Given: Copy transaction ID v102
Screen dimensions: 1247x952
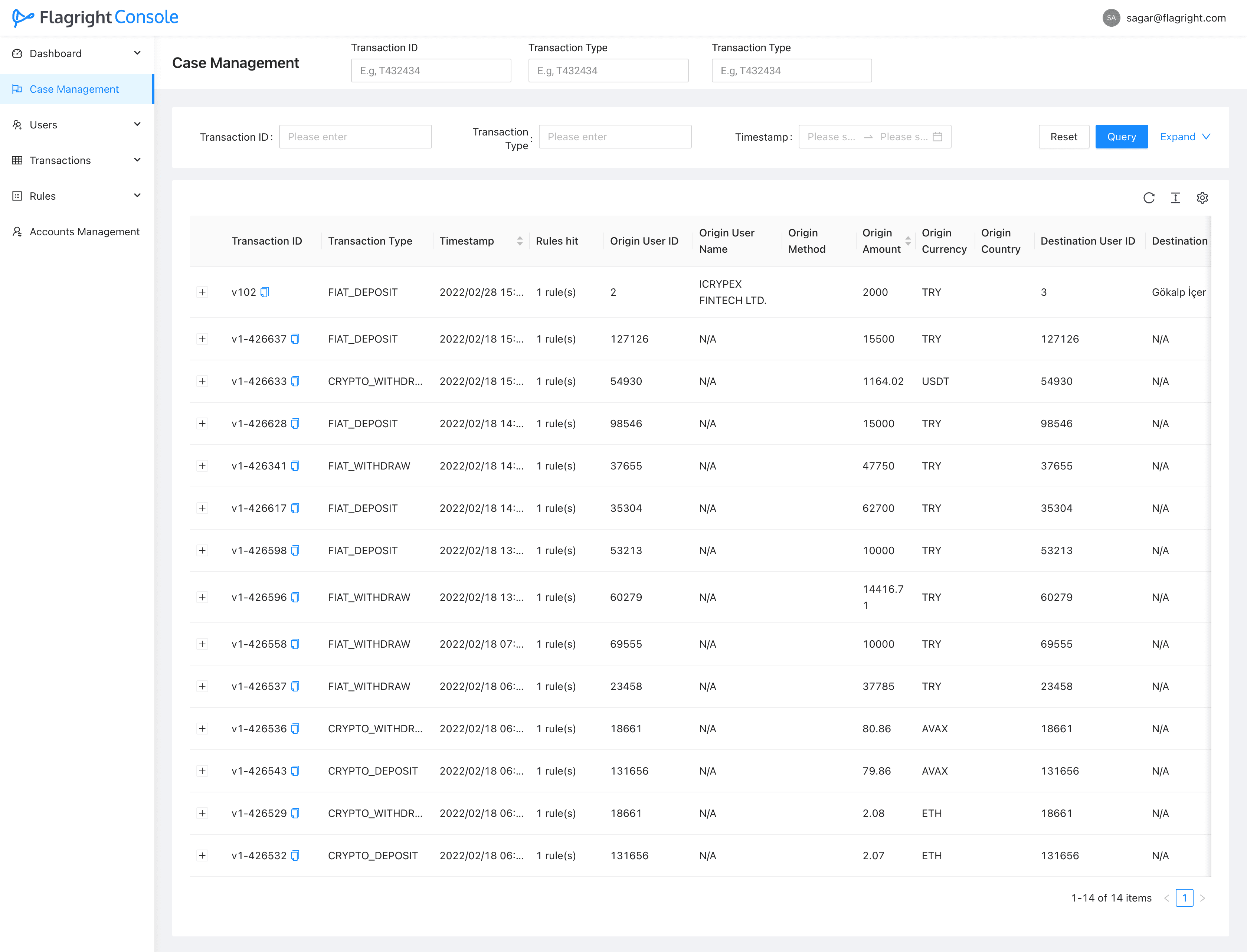Looking at the screenshot, I should coord(265,292).
